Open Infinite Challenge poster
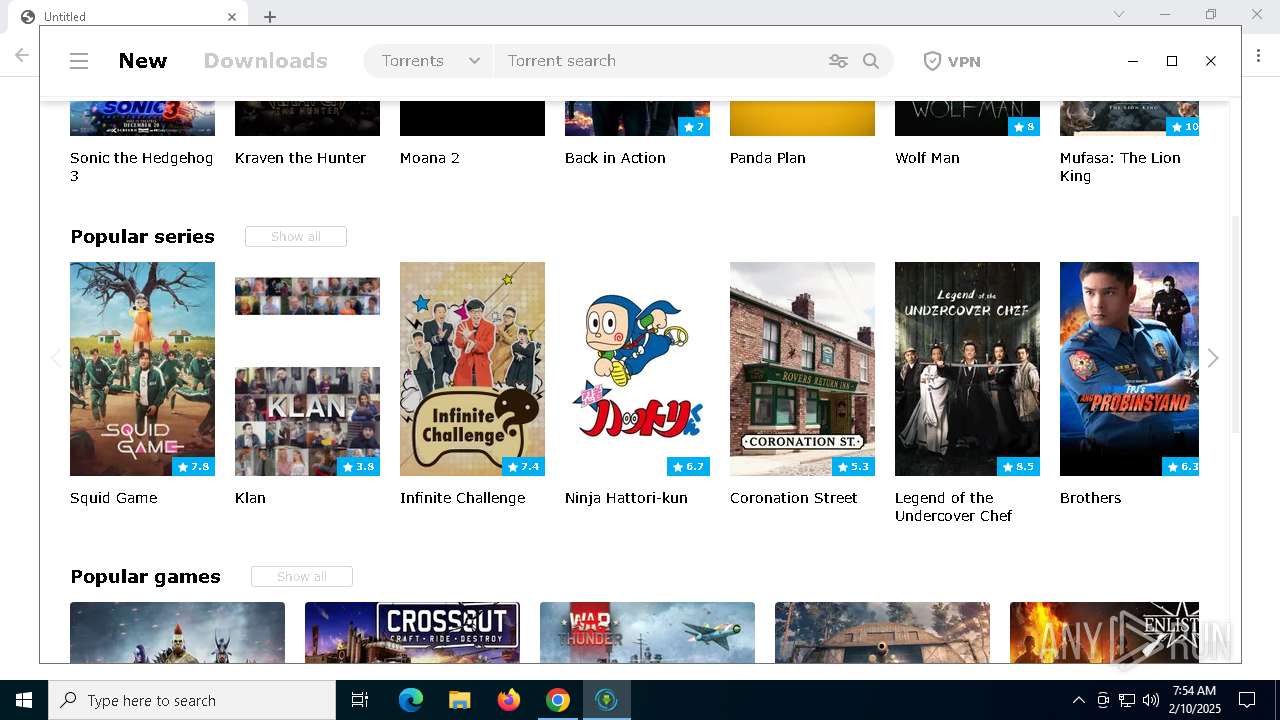This screenshot has width=1280, height=720. (472, 369)
